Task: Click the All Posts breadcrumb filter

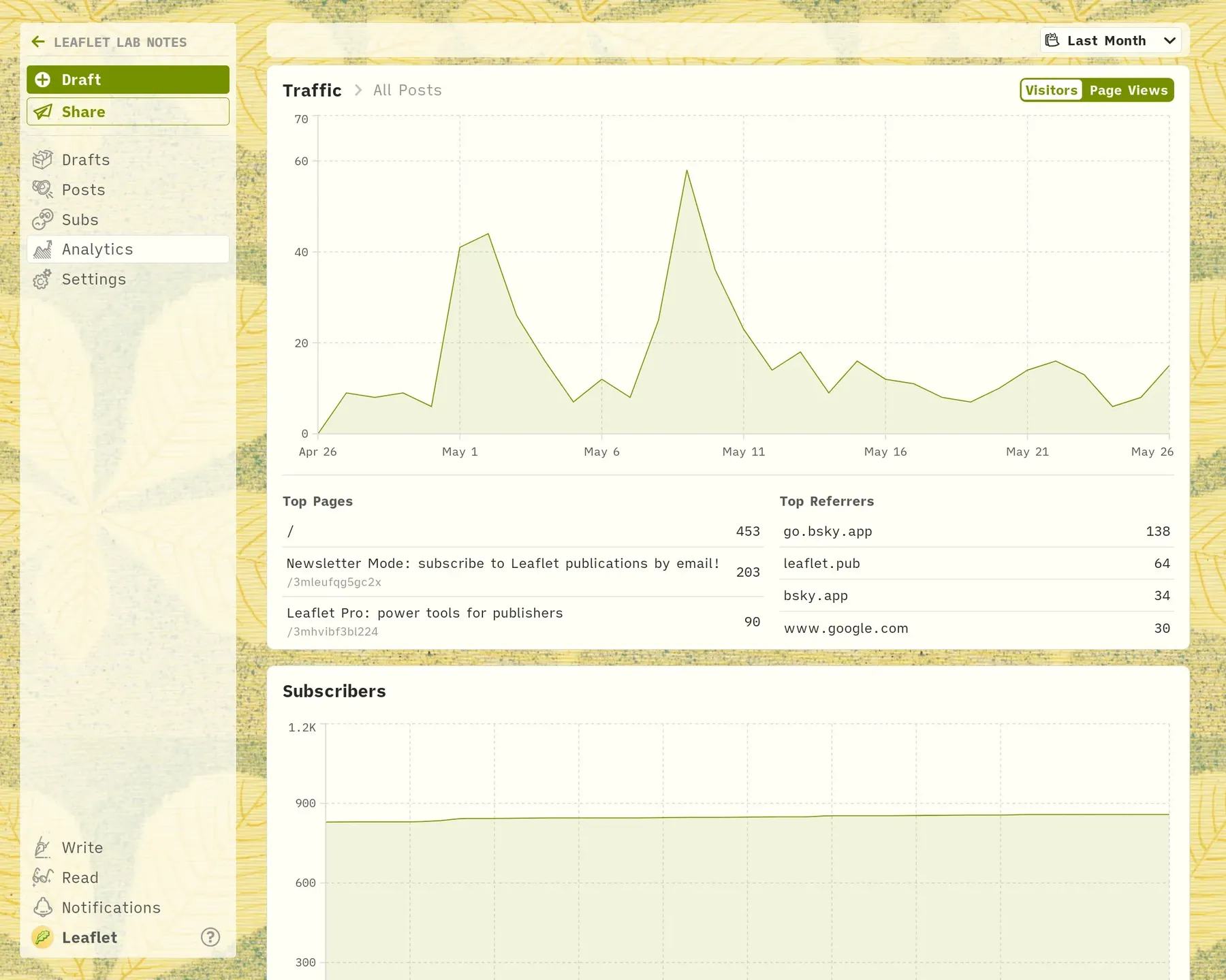Action: point(407,90)
